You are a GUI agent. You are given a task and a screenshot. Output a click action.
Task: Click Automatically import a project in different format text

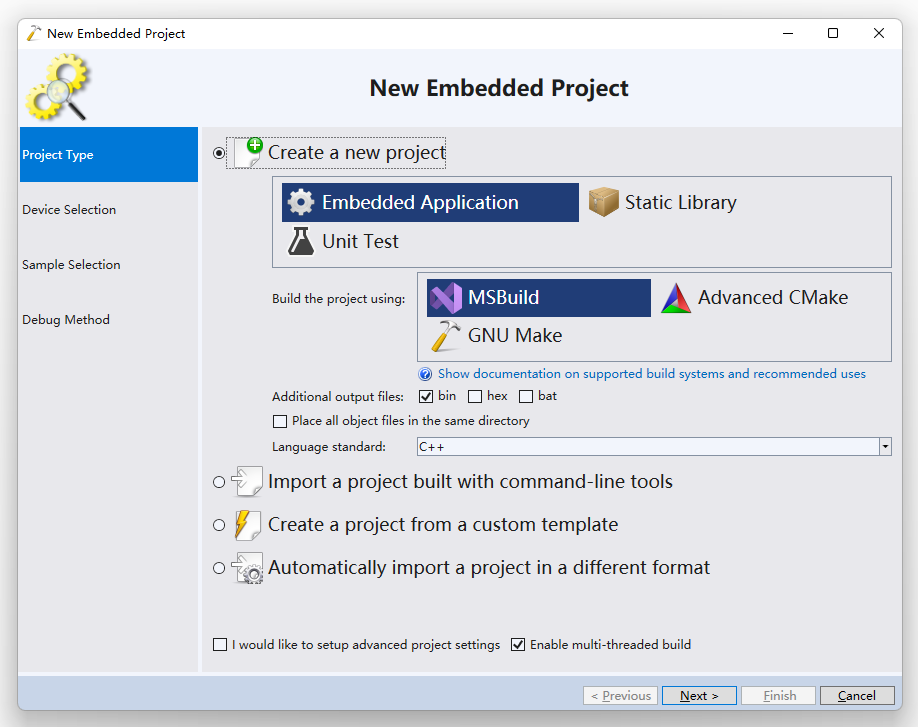click(489, 568)
